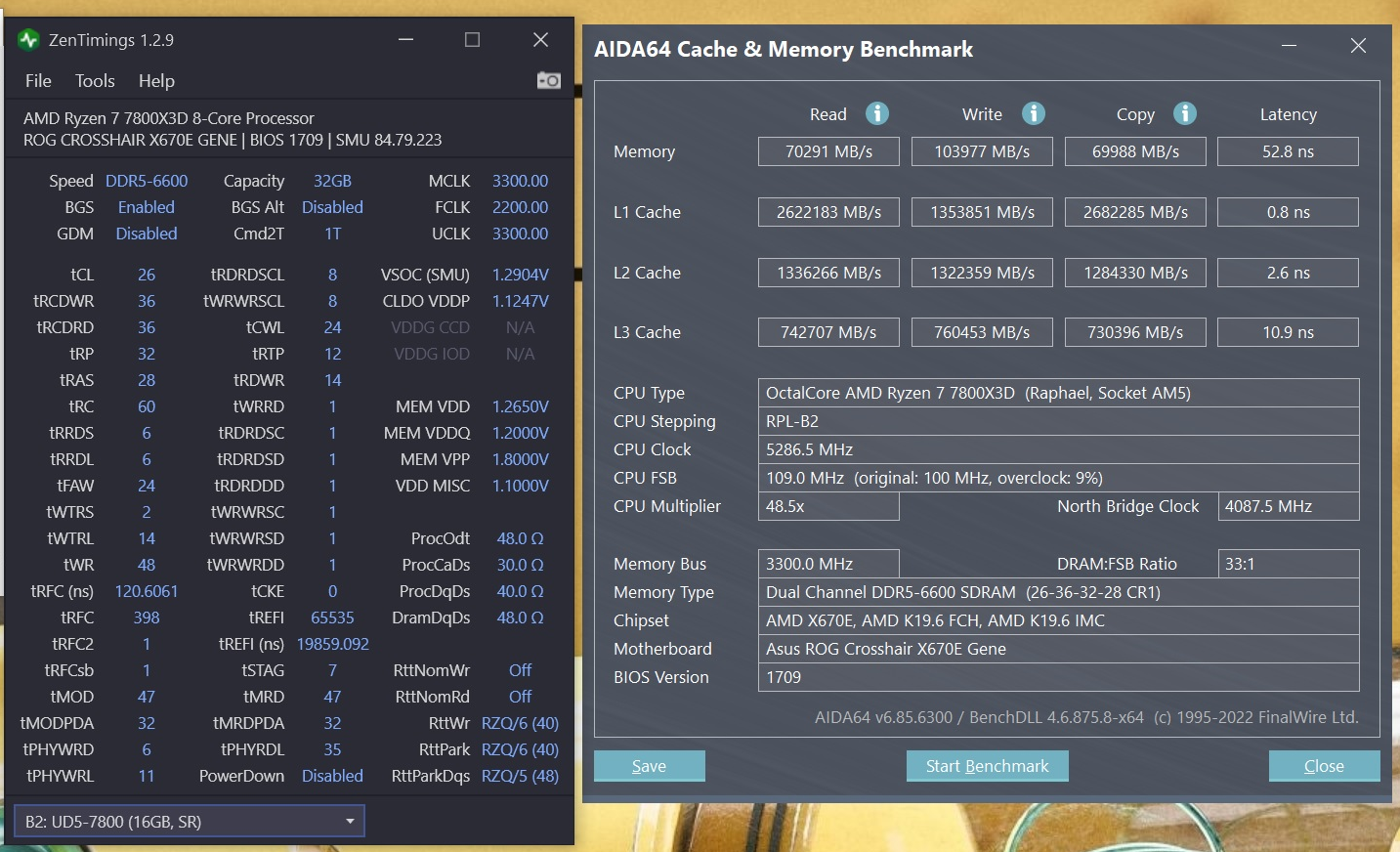This screenshot has width=1400, height=852.
Task: Select L1 Cache Copy value 2682285 MB/s
Action: point(1135,212)
